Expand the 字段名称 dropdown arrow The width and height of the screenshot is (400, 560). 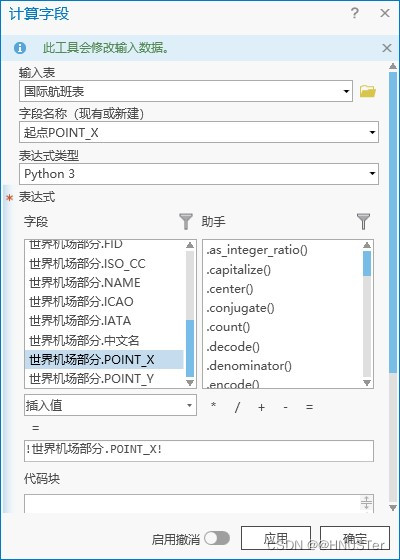(x=372, y=132)
